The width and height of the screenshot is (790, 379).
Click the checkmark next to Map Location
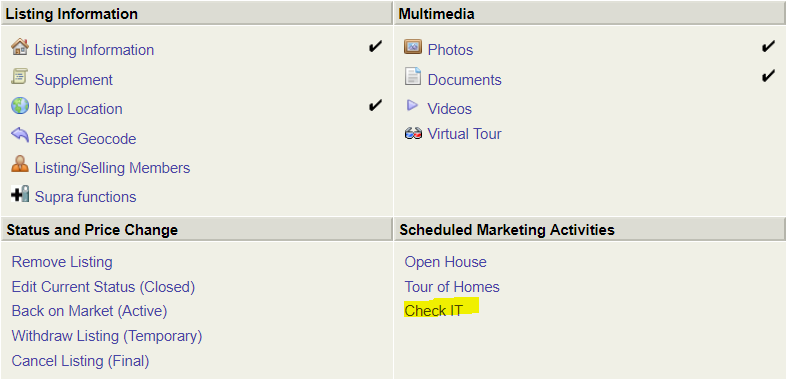click(x=375, y=105)
